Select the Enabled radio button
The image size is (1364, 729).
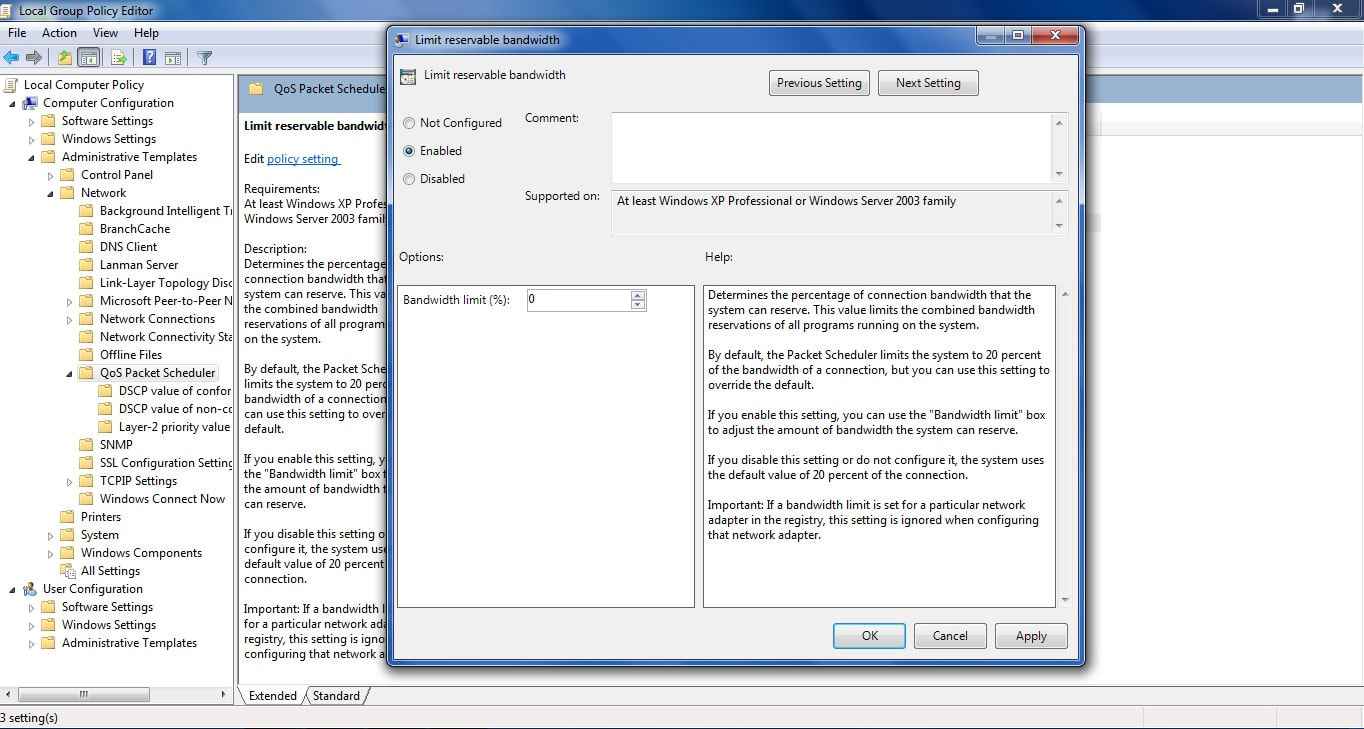pos(409,151)
